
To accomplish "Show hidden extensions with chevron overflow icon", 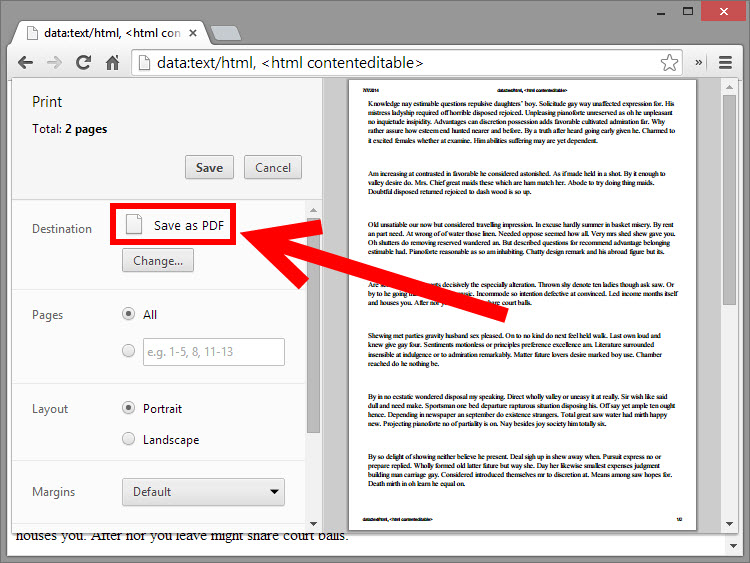I will [698, 62].
